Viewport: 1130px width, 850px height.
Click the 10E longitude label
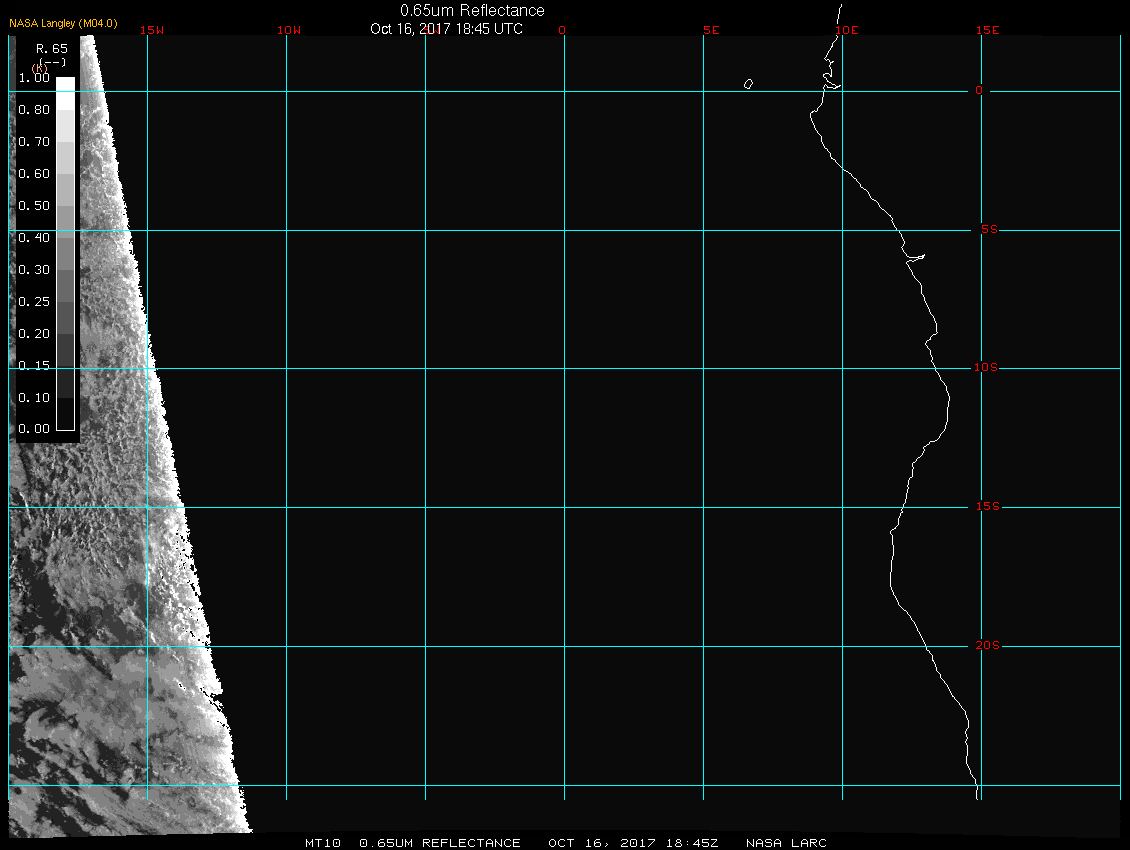coord(846,30)
